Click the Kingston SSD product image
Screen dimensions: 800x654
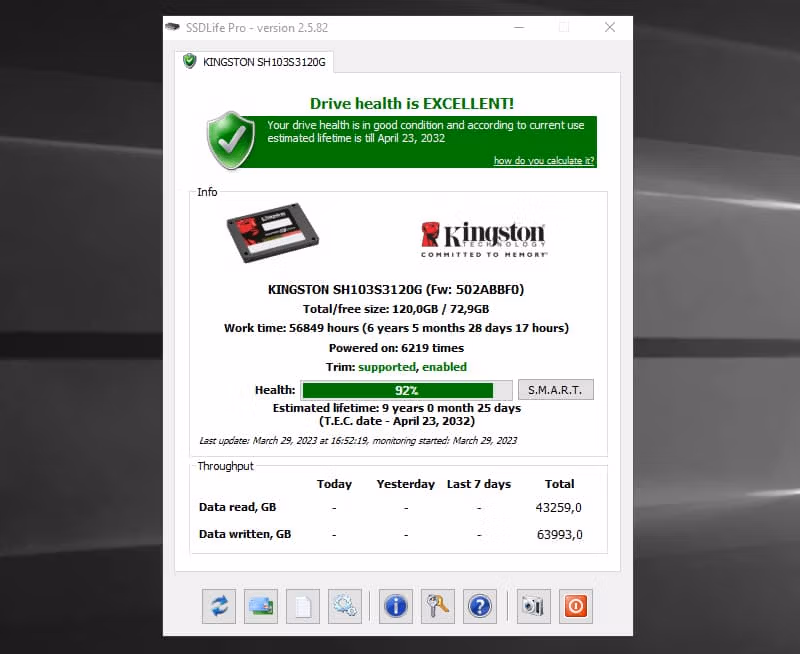(272, 233)
